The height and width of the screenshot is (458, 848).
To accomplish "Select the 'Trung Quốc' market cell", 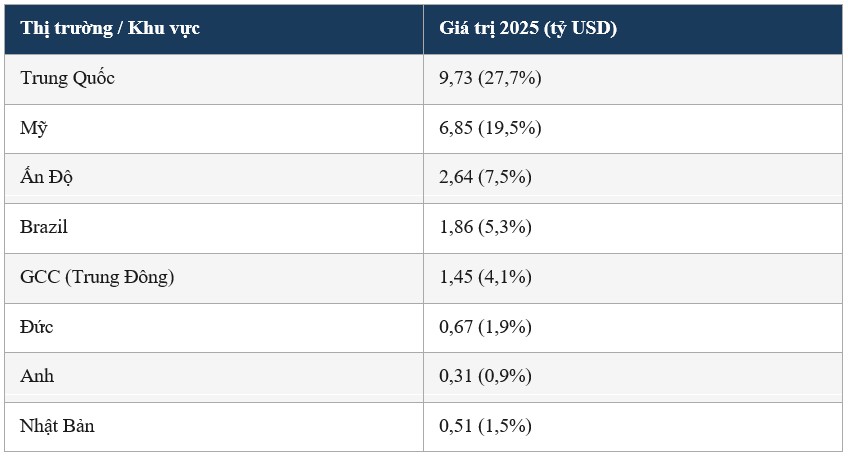I will point(67,78).
